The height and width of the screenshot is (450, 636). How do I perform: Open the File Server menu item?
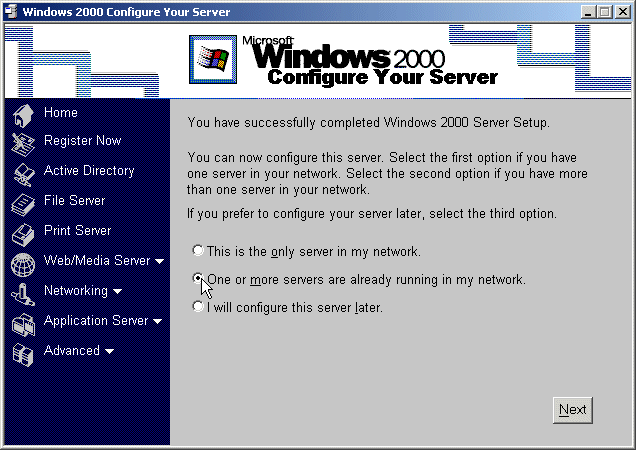[x=74, y=201]
